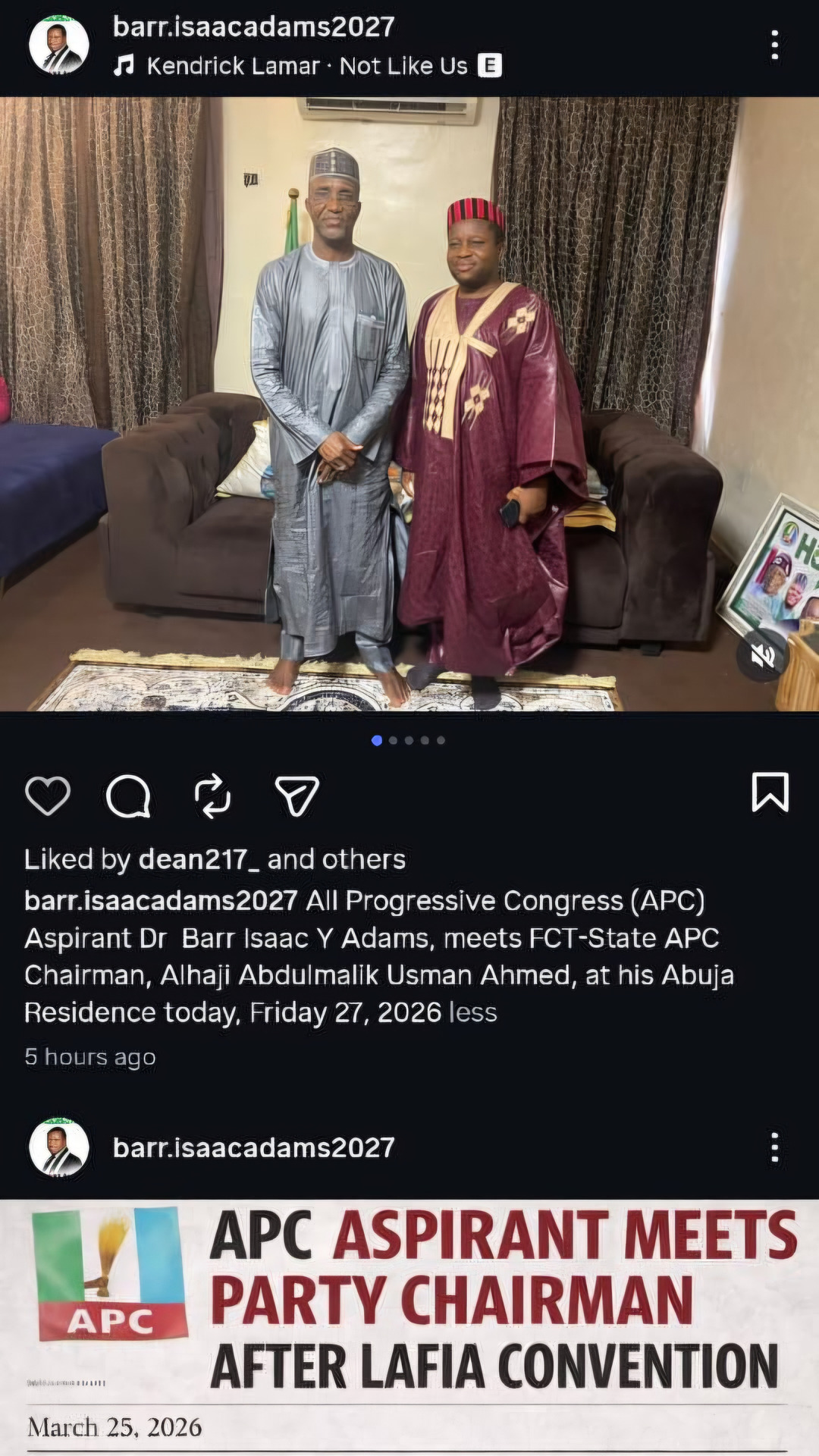Open APC Aspirant Meets Party Chairman image
819x1456 pixels.
409,1327
